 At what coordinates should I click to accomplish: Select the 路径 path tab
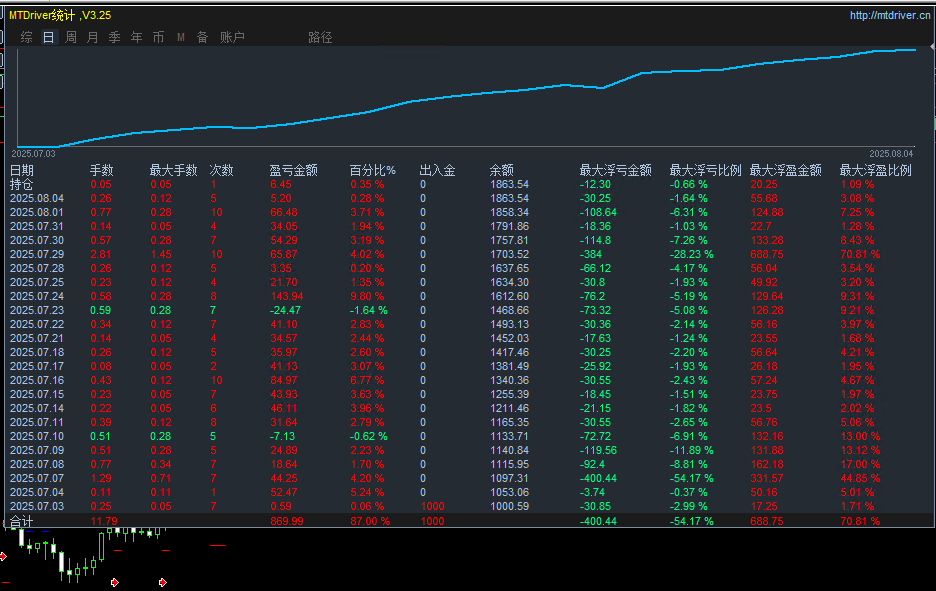(x=320, y=37)
